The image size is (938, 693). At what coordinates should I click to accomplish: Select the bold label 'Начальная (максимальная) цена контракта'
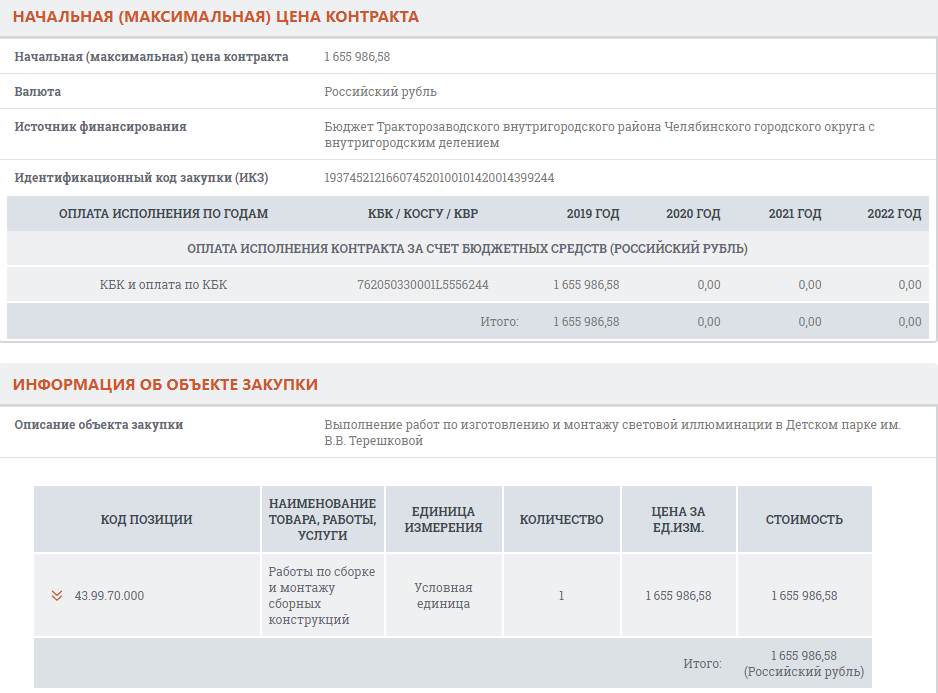151,57
